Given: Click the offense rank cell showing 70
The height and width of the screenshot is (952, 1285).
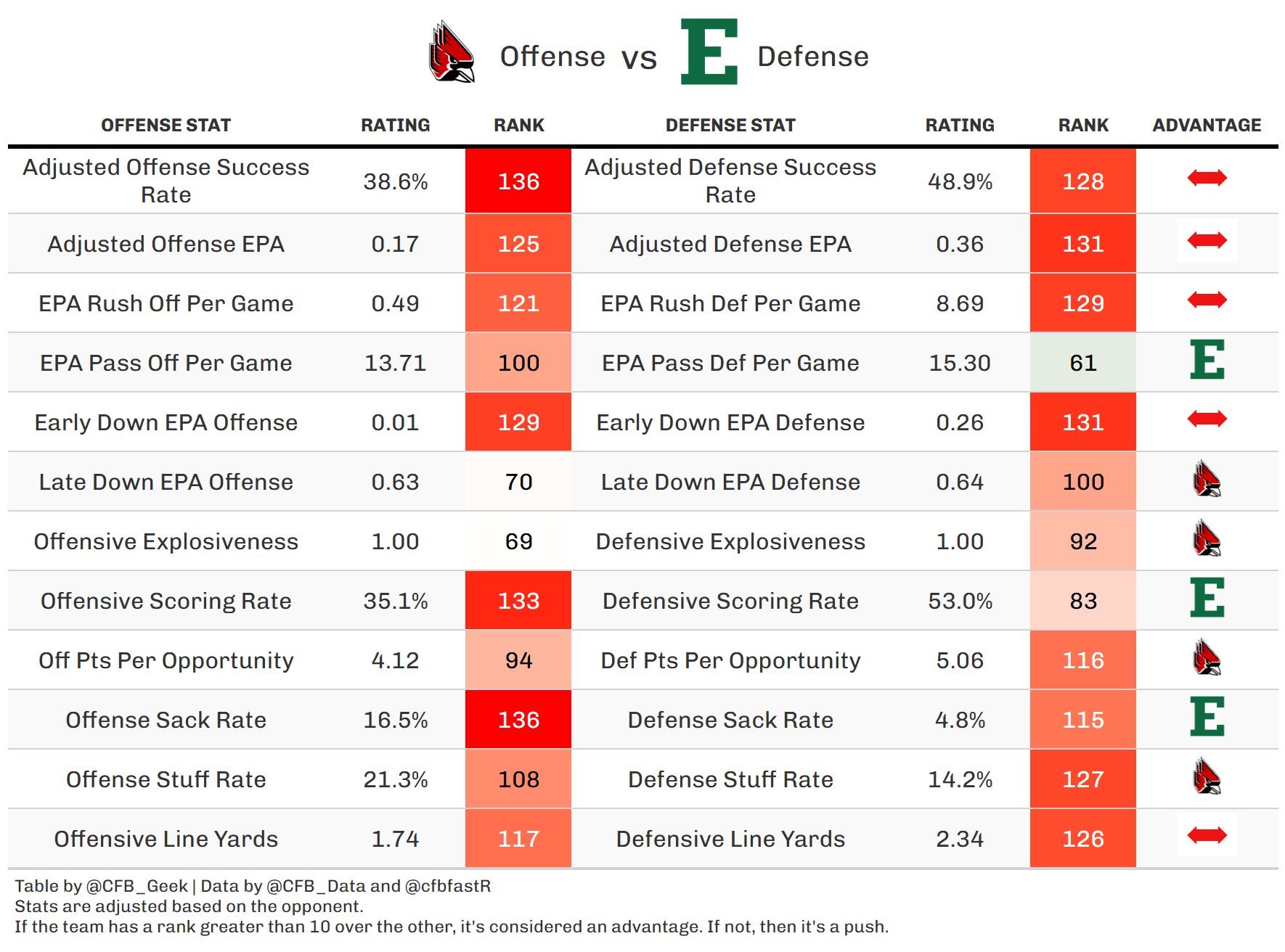Looking at the screenshot, I should click(518, 482).
